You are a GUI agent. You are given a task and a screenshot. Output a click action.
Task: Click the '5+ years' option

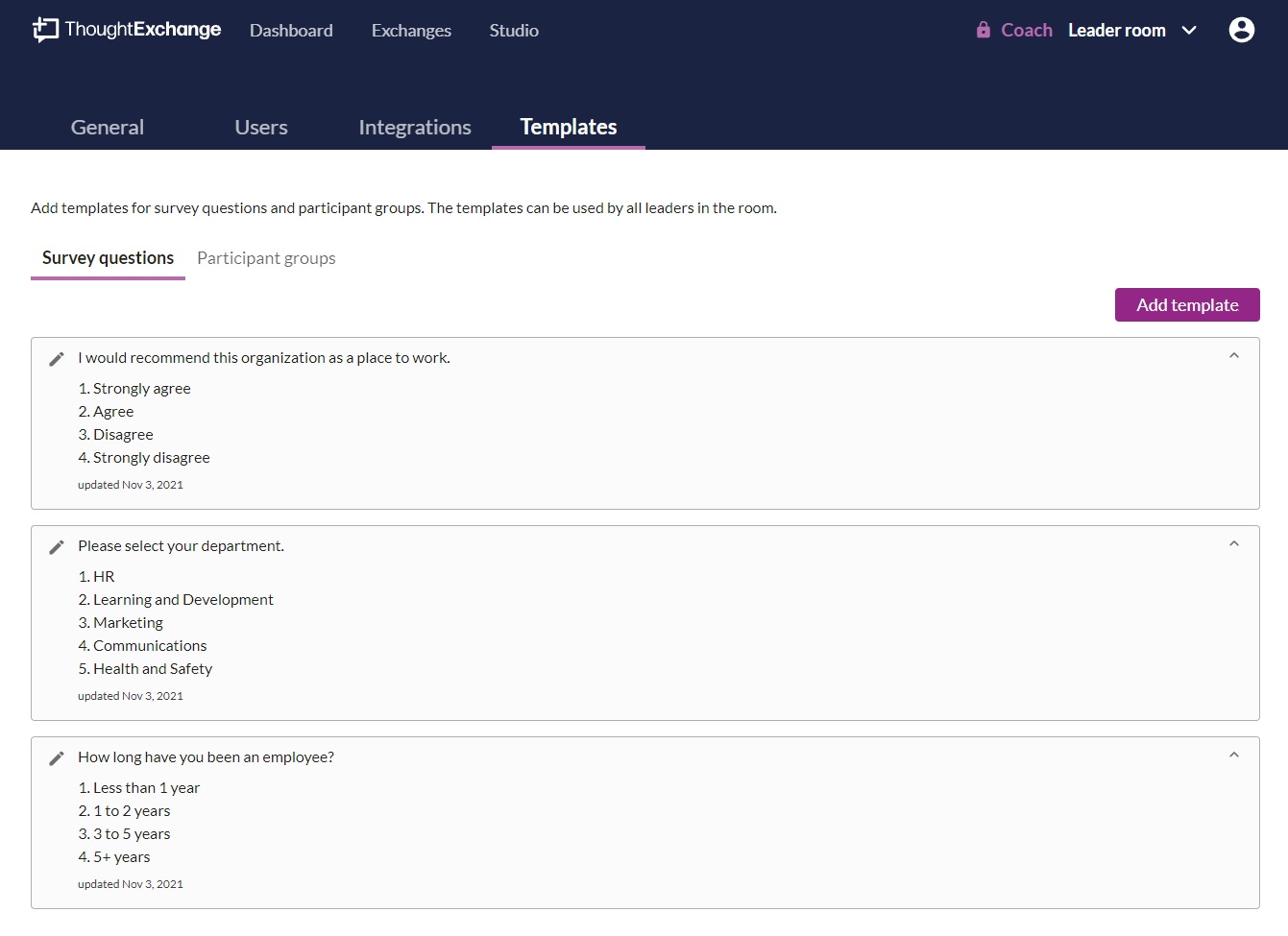pos(114,857)
